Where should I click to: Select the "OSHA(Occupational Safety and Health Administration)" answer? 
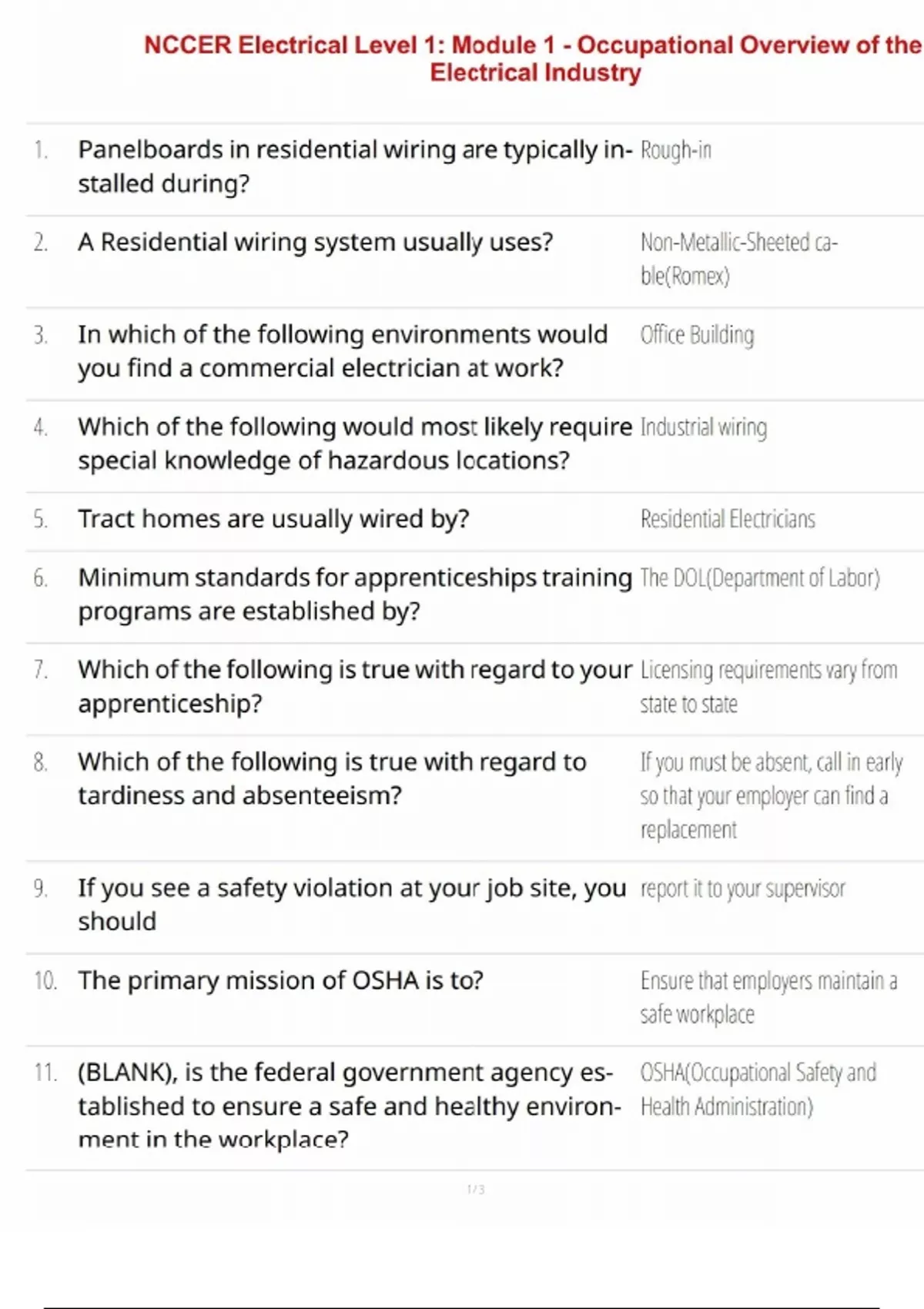pyautogui.click(x=758, y=1090)
